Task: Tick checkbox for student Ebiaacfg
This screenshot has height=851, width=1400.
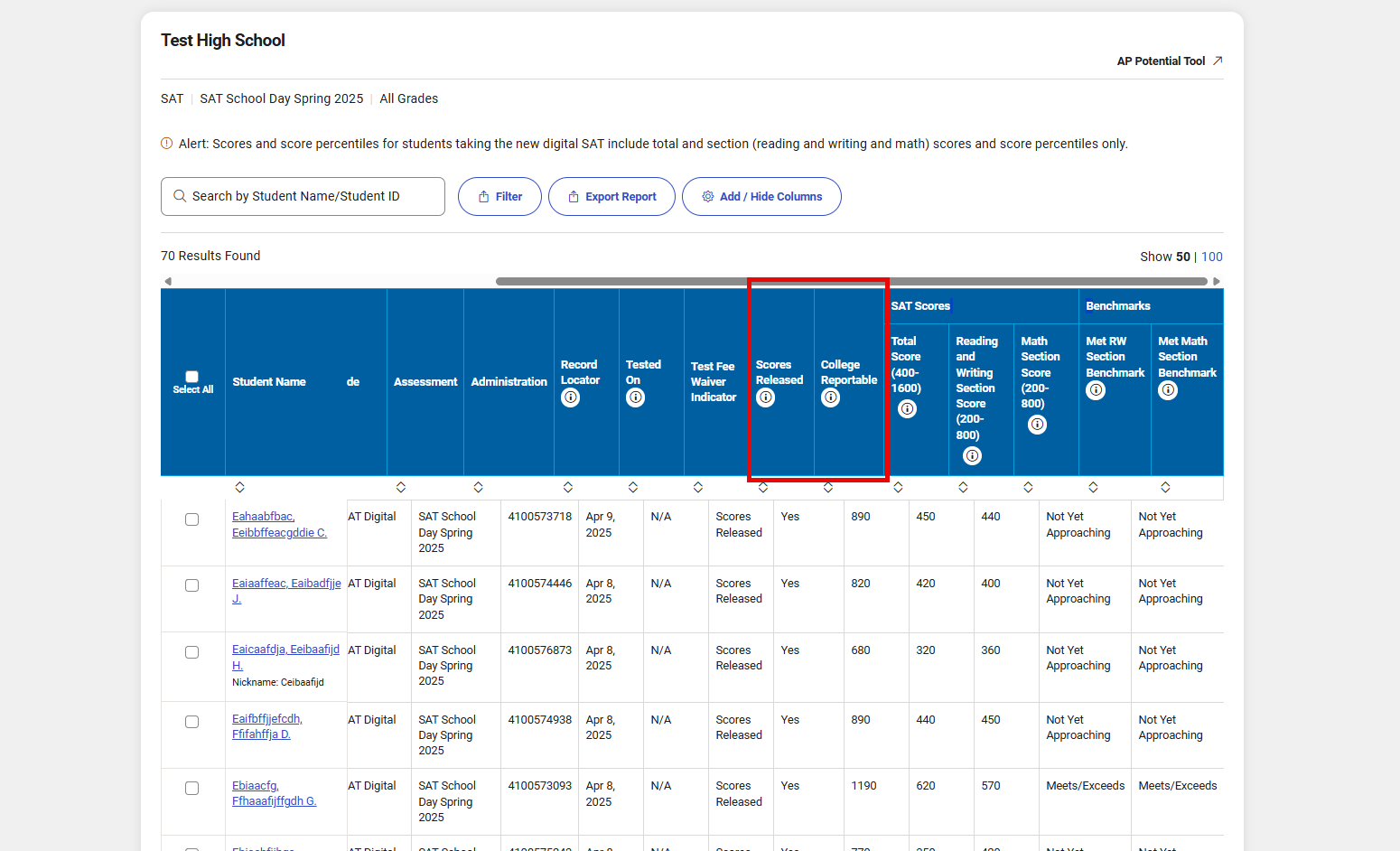Action: coord(191,789)
